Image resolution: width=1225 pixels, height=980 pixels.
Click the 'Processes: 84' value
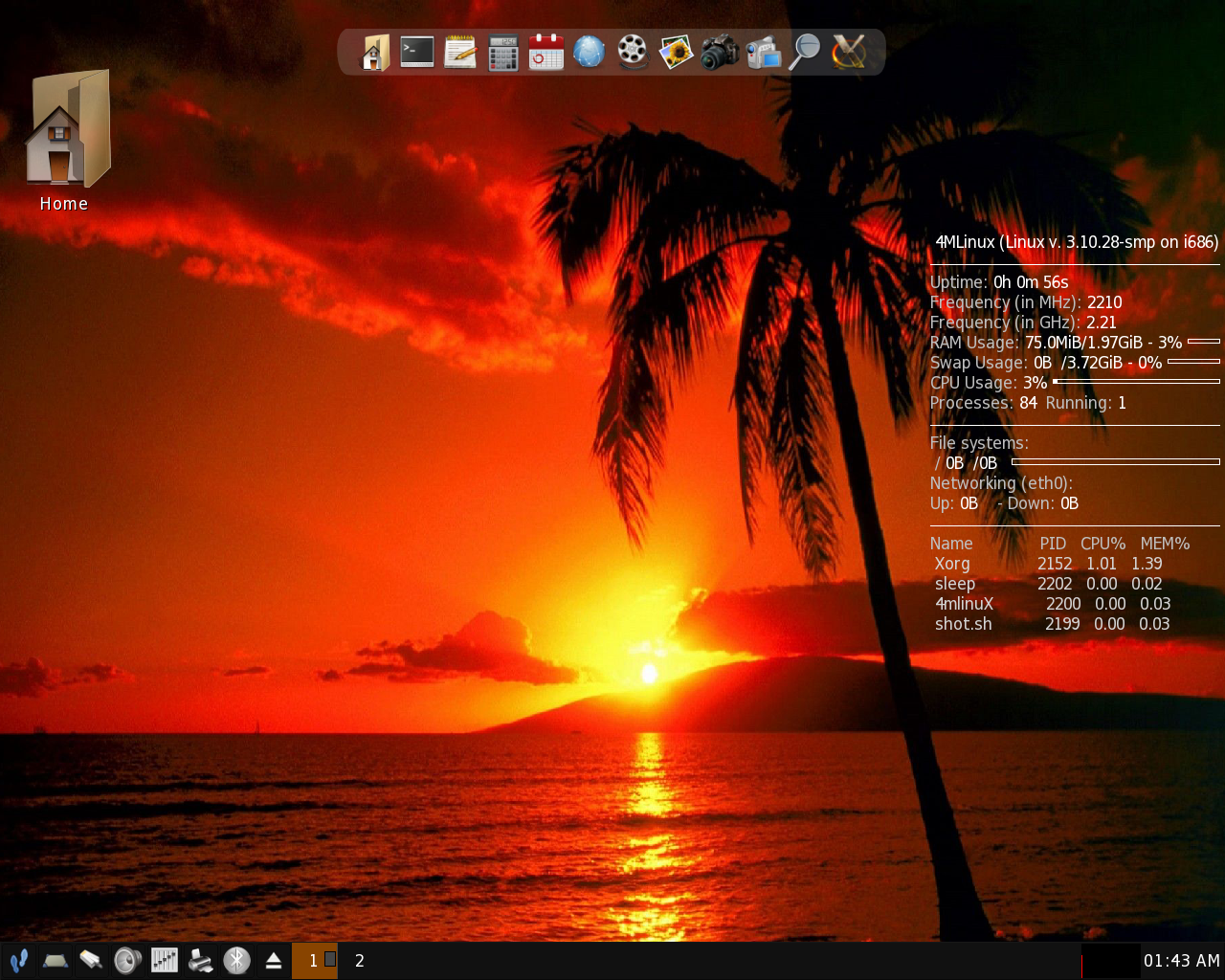point(984,403)
